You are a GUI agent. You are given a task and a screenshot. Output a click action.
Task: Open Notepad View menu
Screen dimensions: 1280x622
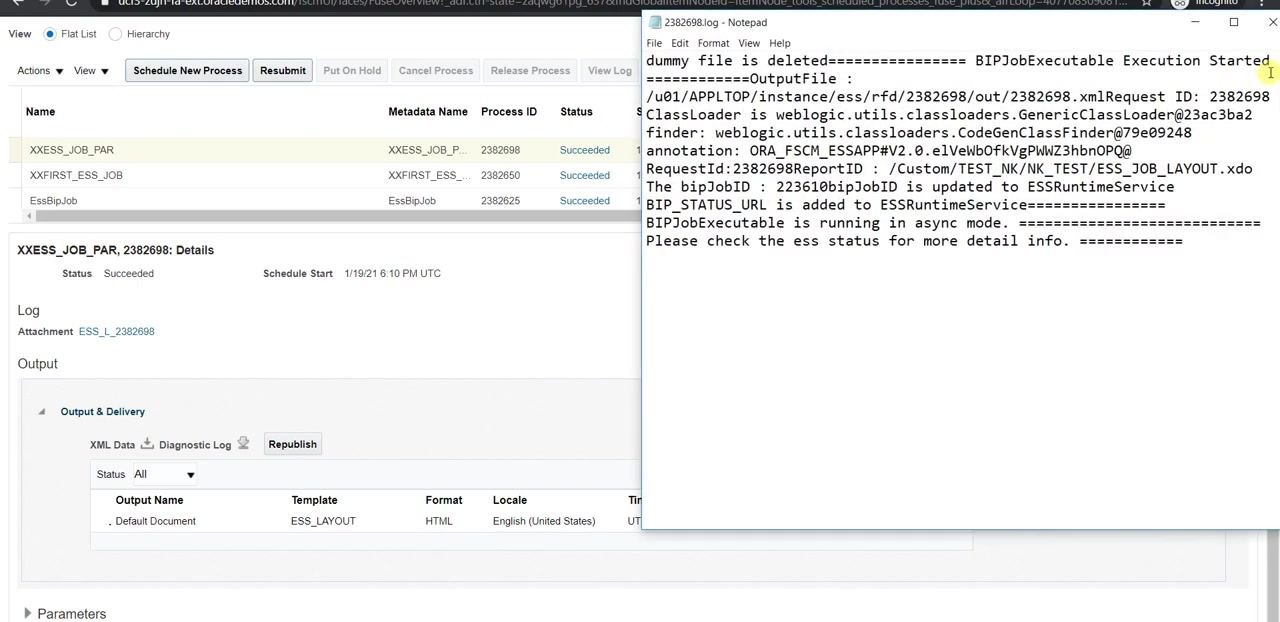pos(749,43)
